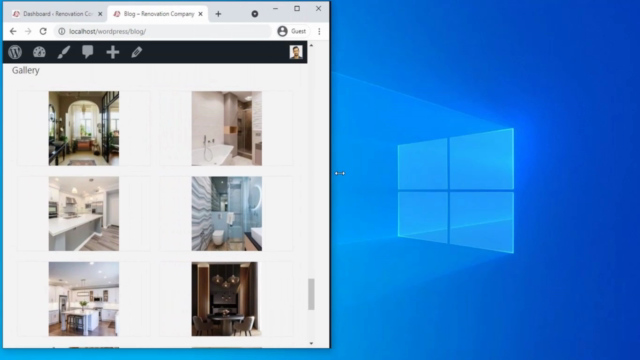Open the Edit pencil icon
Screen dimensions: 640x360
click(137, 52)
